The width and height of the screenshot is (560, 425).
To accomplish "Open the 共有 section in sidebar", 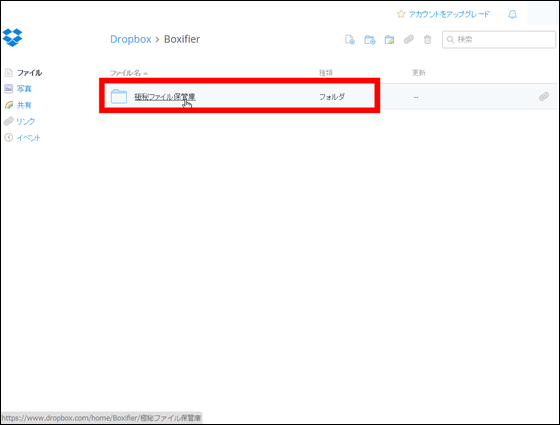I will [x=24, y=105].
